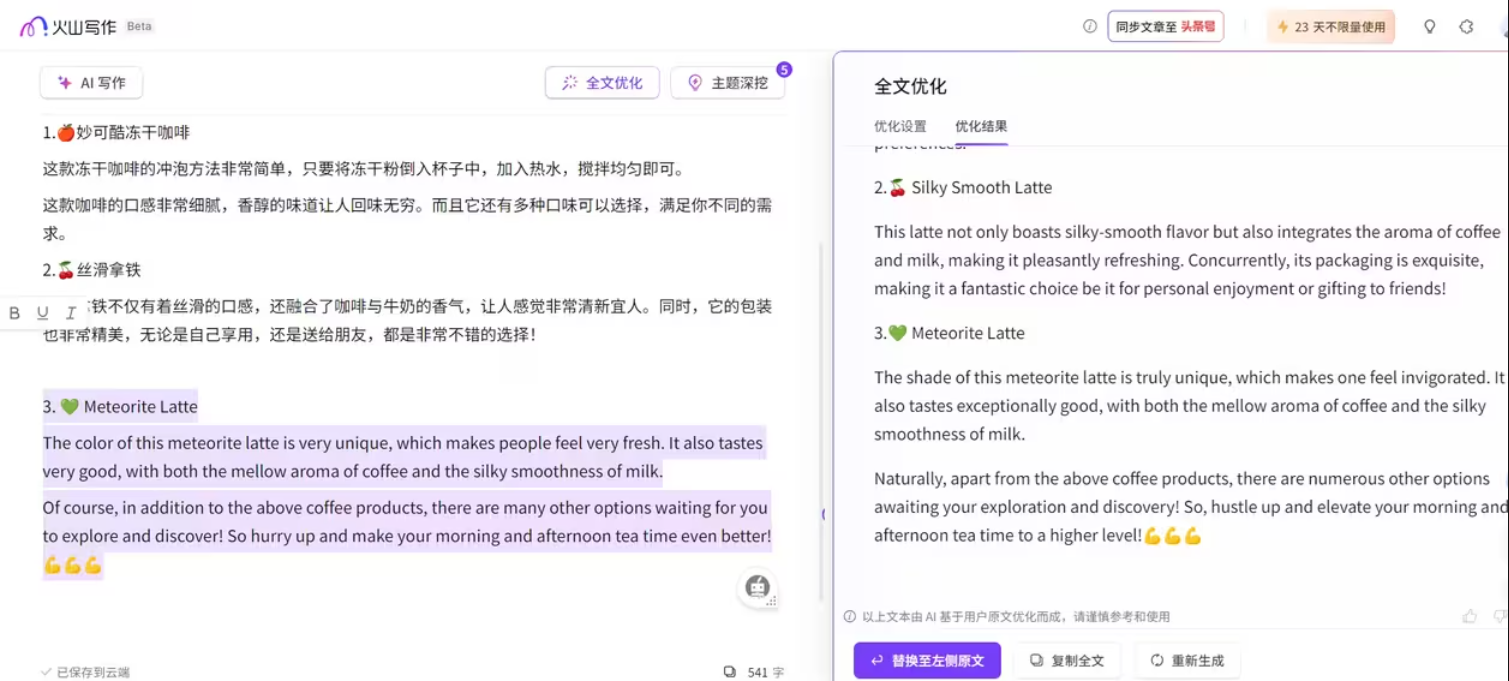This screenshot has height=681, width=1509.
Task: Click heading 1.妙可酷冻干咖啡
Action: 116,132
